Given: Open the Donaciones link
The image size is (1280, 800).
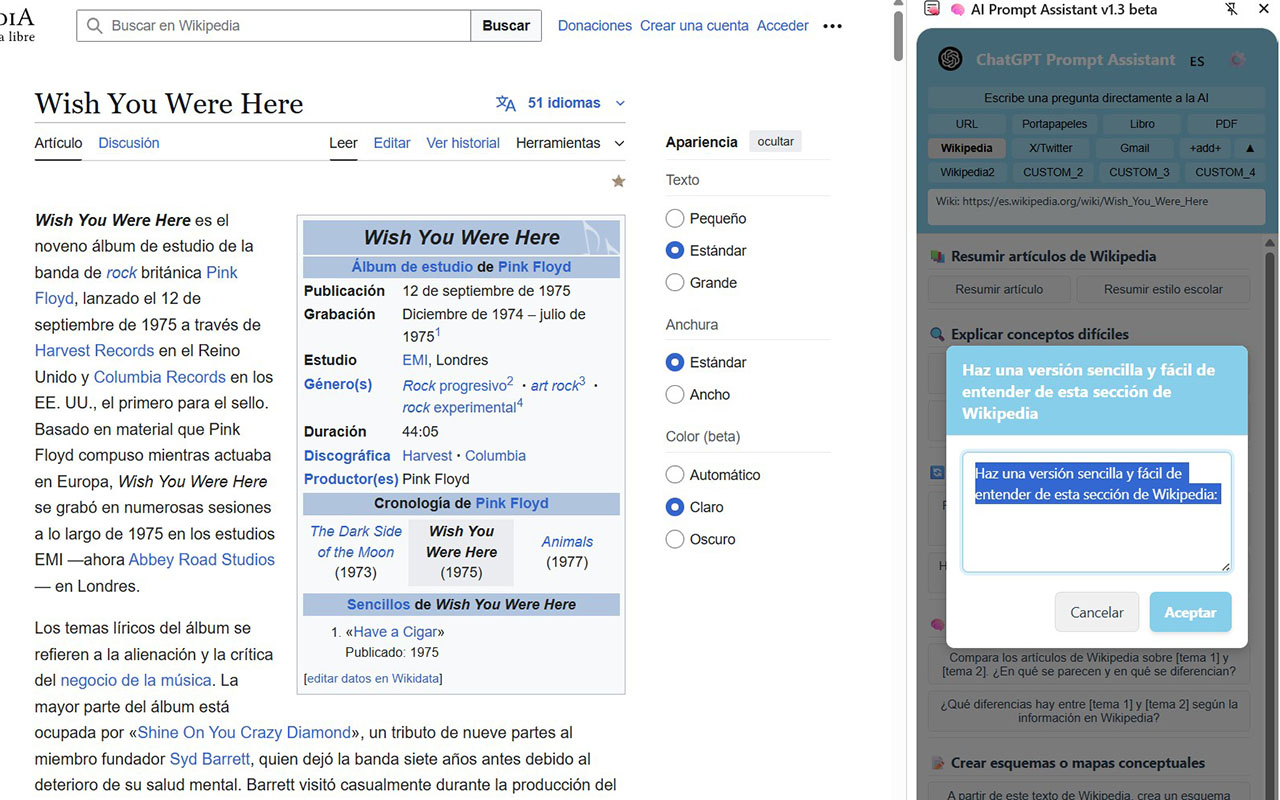Looking at the screenshot, I should point(595,26).
